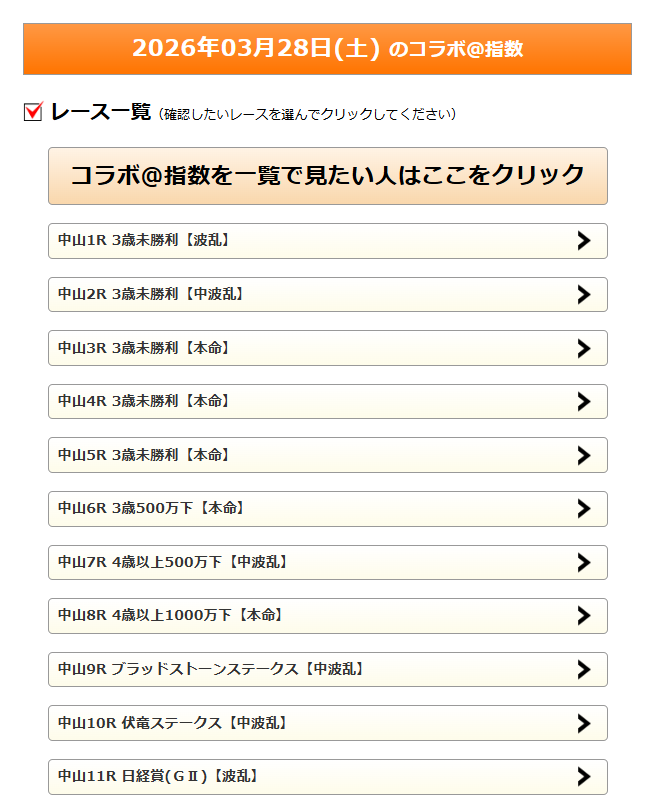Click the orange 2026年03月28日(土) header banner
Image resolution: width=645 pixels, height=797 pixels.
[x=327, y=49]
